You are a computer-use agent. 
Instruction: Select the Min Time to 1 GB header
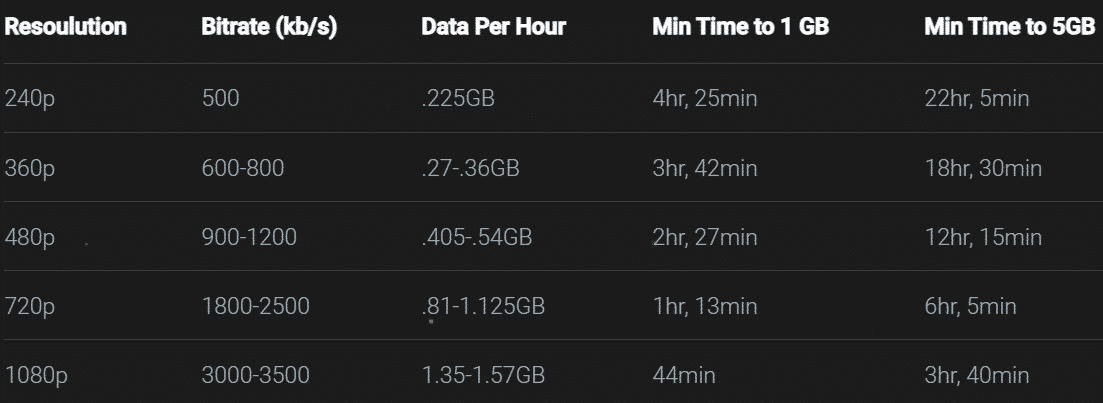pos(741,27)
